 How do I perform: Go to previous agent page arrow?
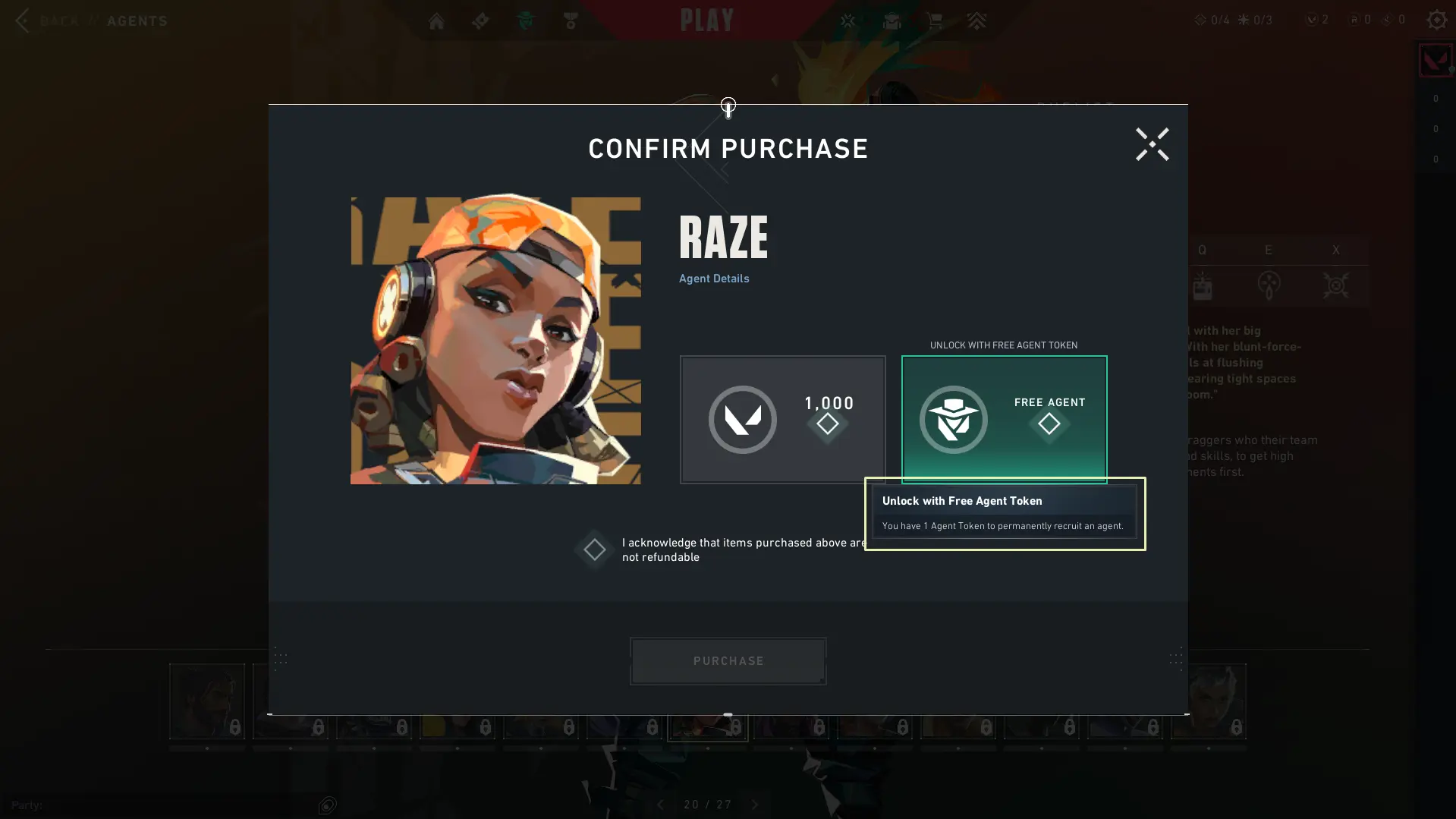point(659,805)
